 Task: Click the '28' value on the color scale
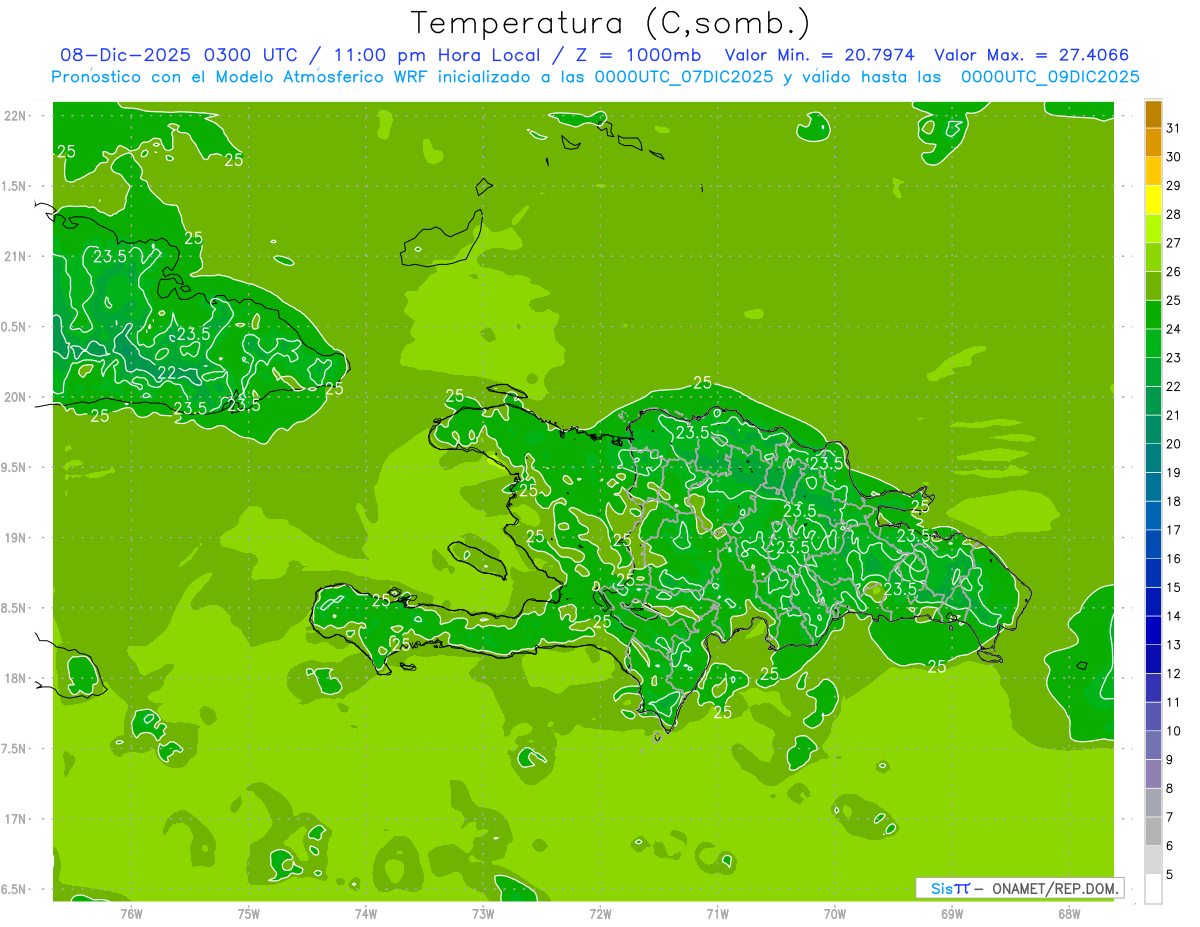click(1174, 214)
